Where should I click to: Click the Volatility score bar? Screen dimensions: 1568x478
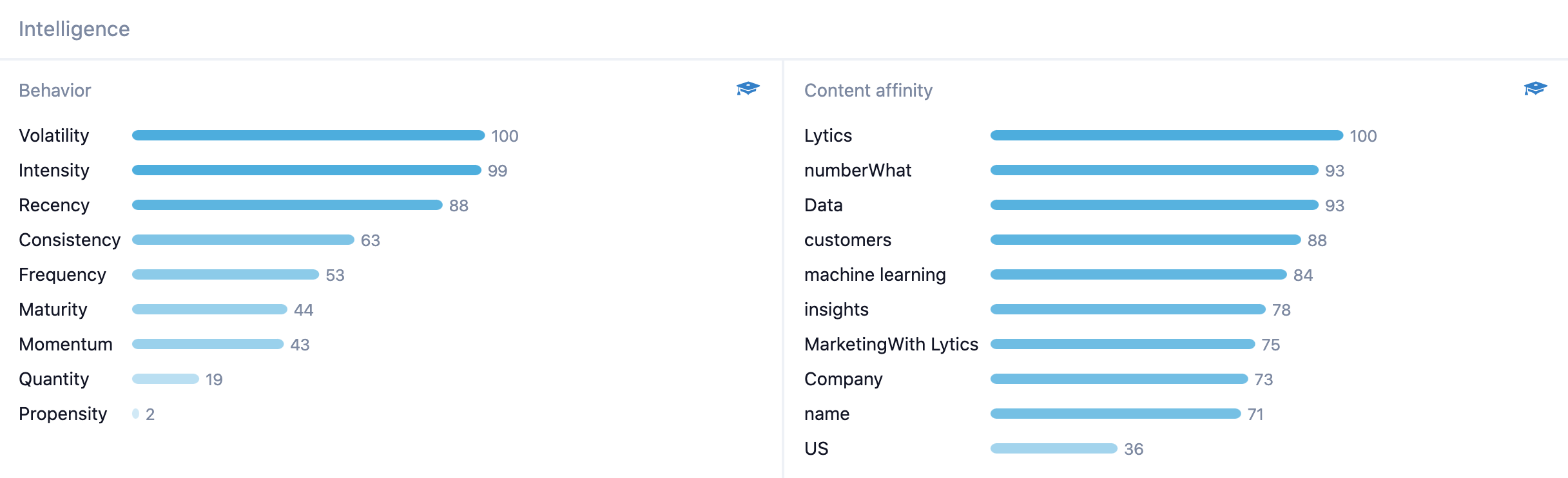(x=308, y=135)
